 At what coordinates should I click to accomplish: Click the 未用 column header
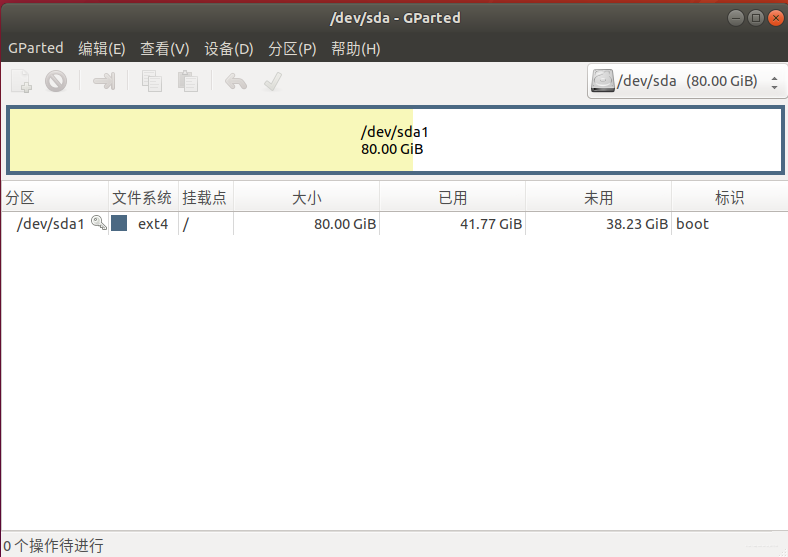click(598, 198)
